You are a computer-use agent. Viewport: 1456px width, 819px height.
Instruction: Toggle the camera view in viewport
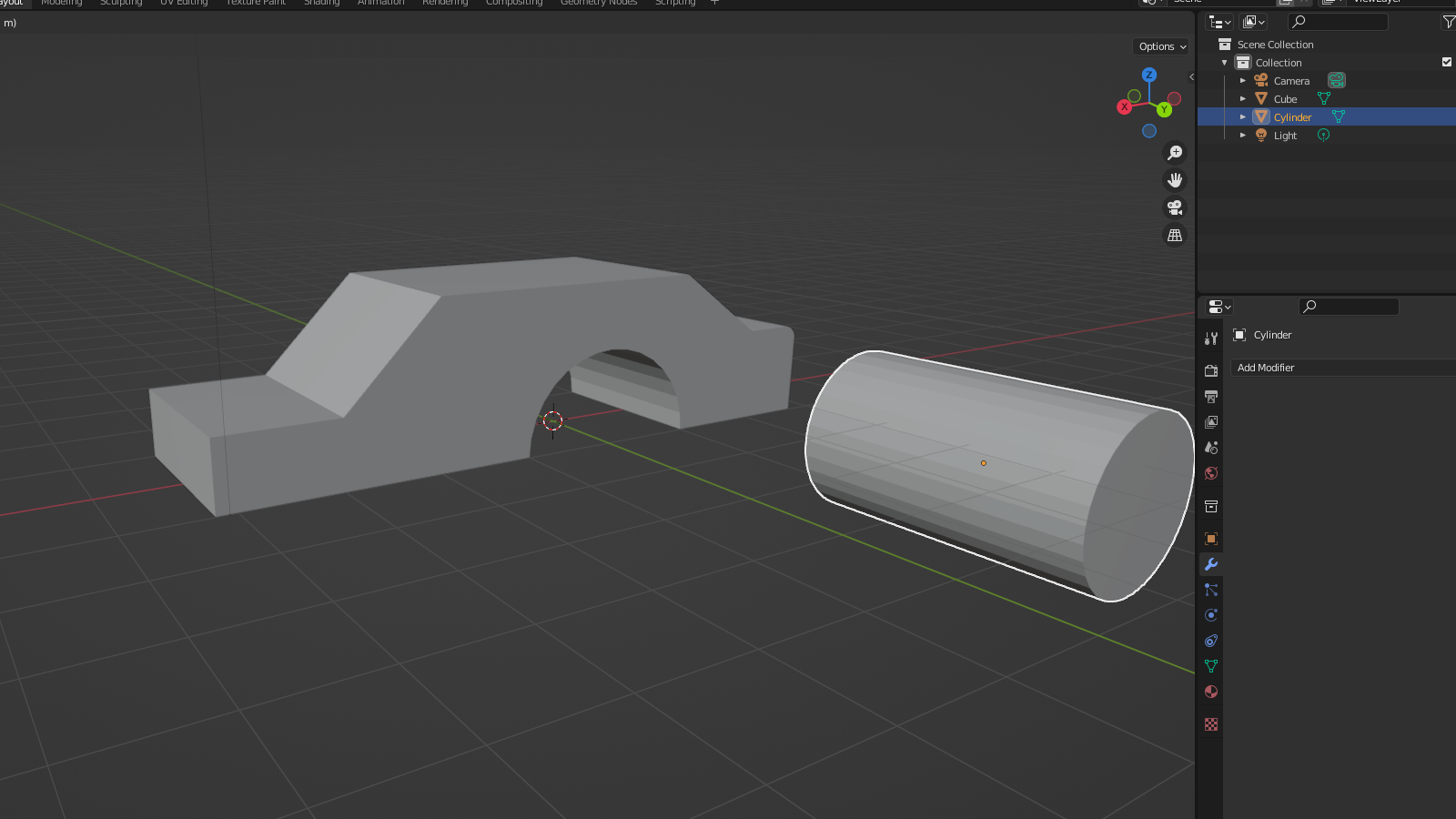(x=1175, y=207)
